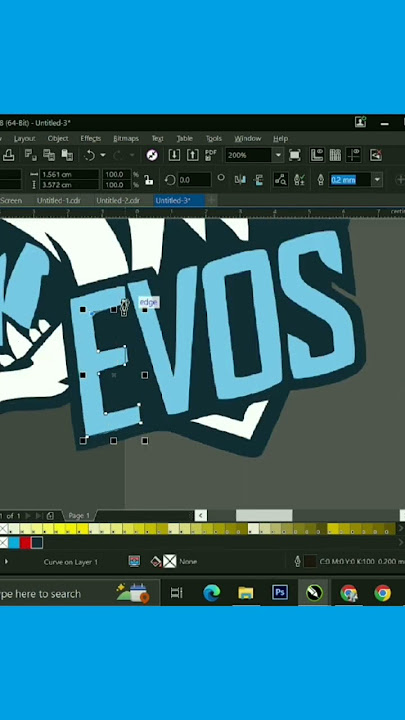Click the Export icon
The image size is (405, 720).
click(192, 155)
